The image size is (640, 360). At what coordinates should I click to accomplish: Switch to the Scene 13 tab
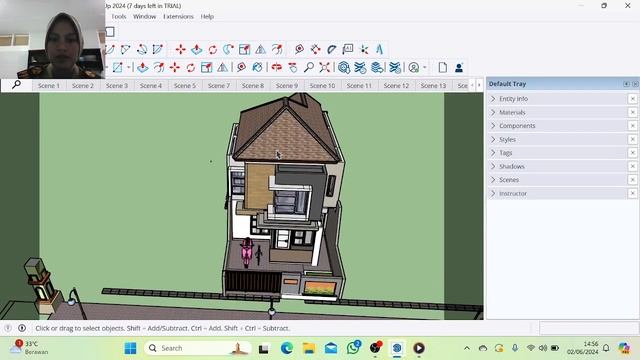tap(433, 85)
